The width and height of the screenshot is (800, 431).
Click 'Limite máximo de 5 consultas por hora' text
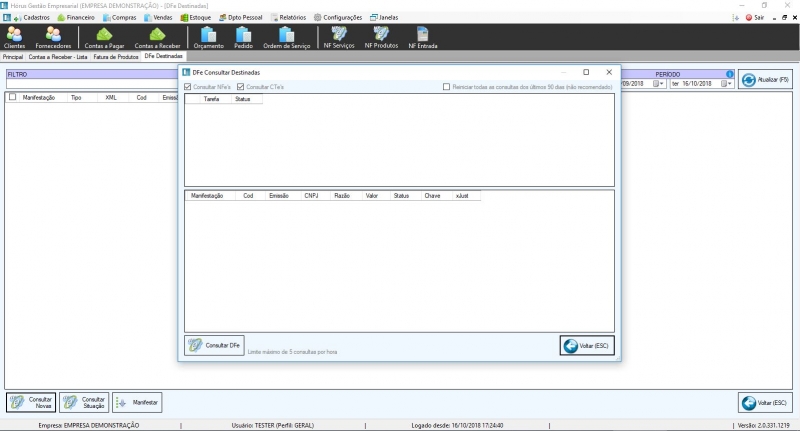pos(292,352)
